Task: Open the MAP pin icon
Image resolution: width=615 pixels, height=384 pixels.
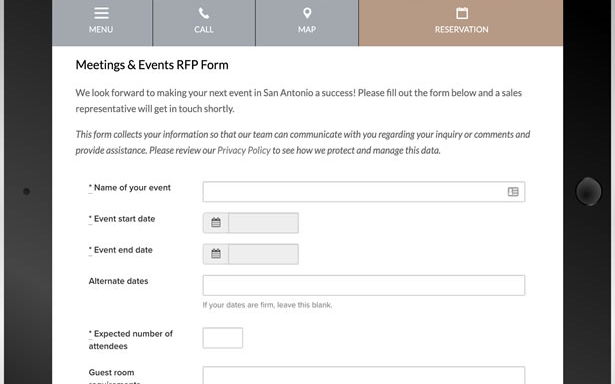Action: tap(307, 13)
